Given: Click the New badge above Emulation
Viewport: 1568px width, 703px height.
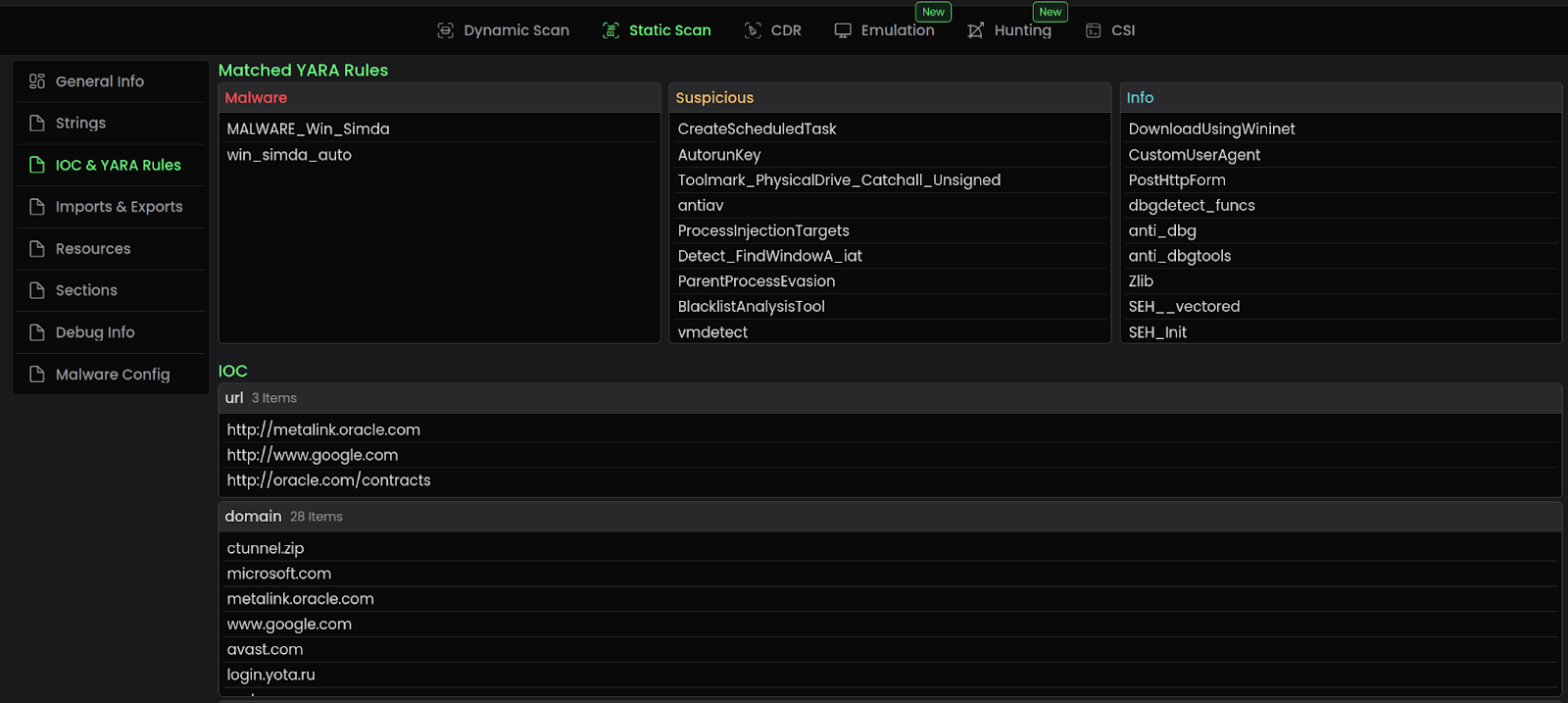Looking at the screenshot, I should click(933, 12).
